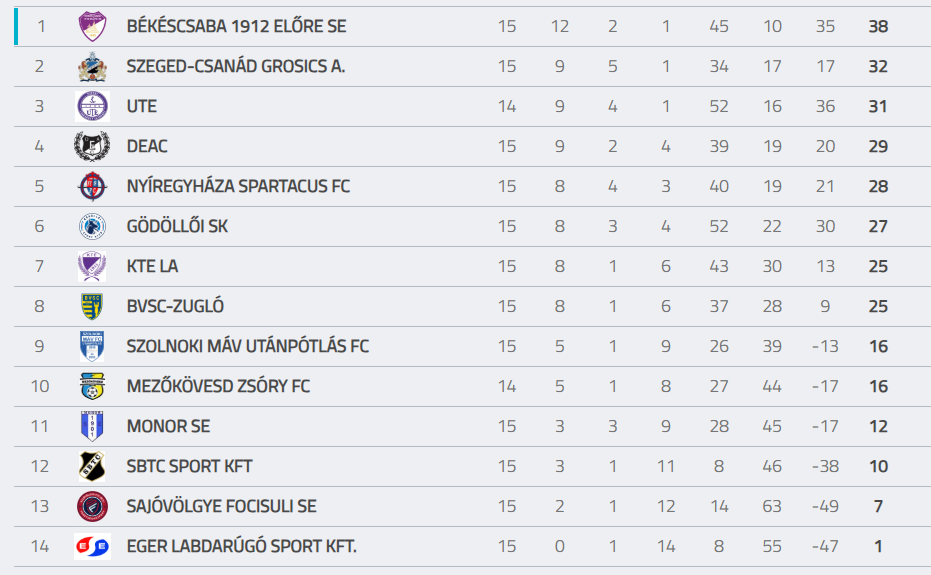Click the GÖDÖLLŐI SK team name

point(177,226)
